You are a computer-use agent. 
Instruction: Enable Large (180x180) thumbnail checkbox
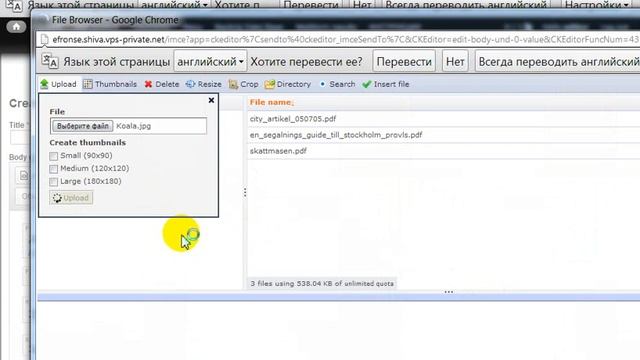coord(53,181)
